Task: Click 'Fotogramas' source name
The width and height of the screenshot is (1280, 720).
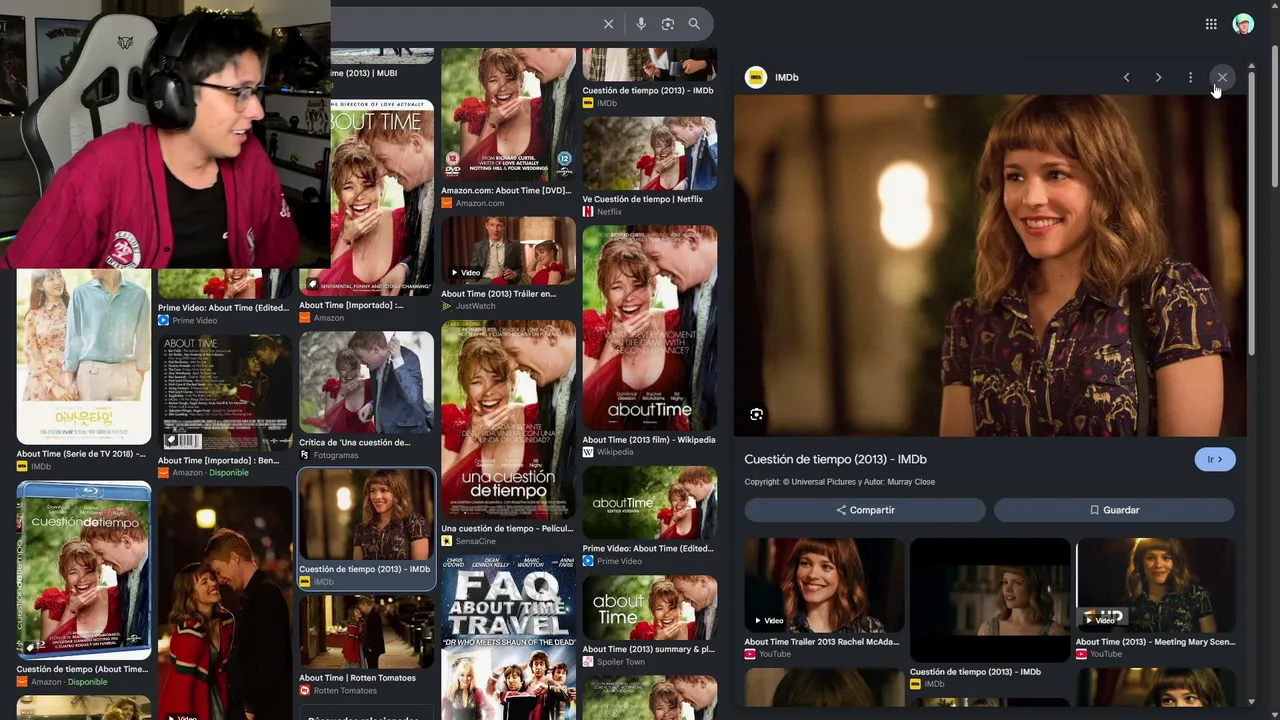Action: [x=336, y=455]
